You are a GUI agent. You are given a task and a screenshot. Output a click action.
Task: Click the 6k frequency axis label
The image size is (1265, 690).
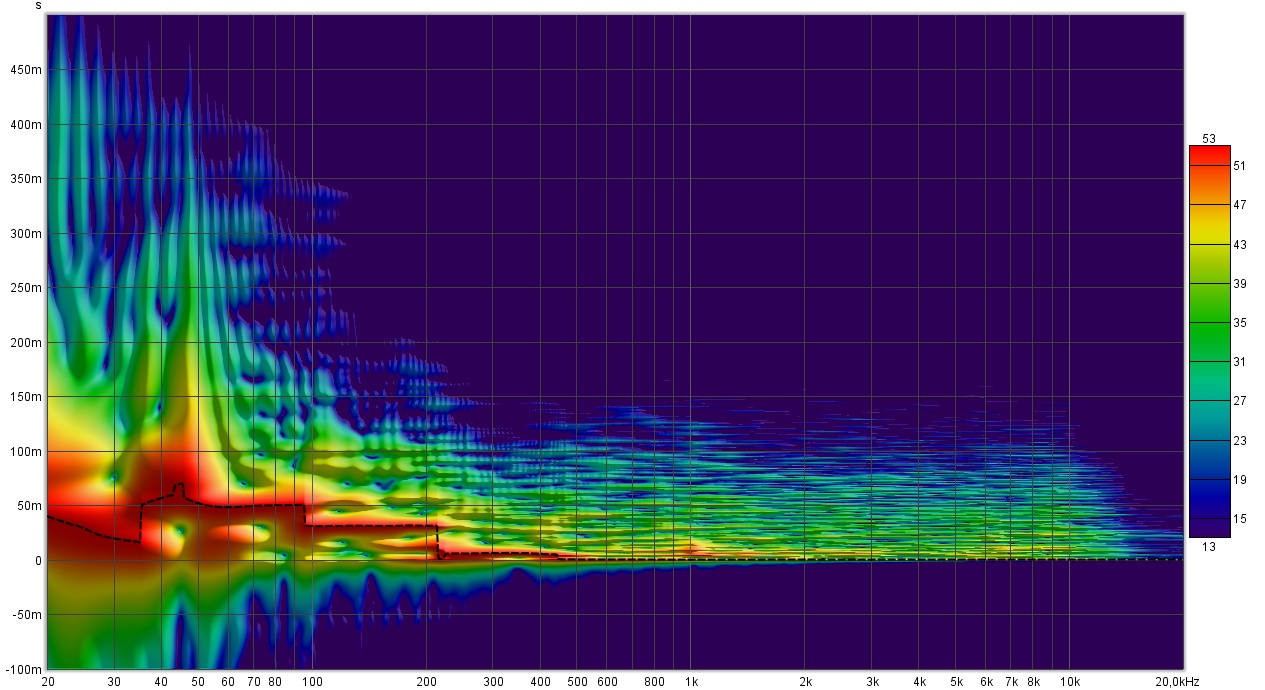[986, 682]
